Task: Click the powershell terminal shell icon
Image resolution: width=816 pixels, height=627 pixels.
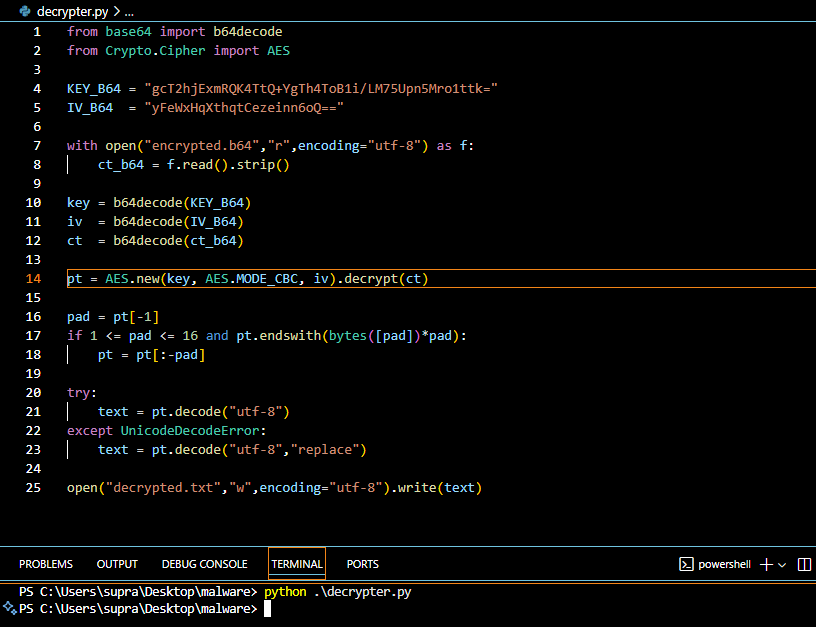Action: pos(686,564)
